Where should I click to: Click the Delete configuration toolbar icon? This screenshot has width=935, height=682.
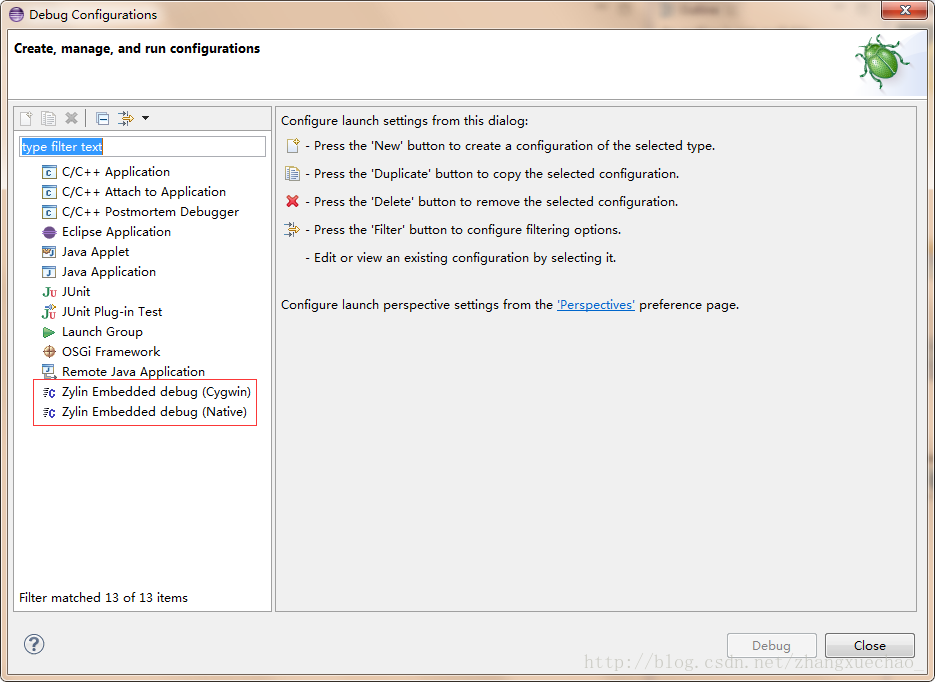click(72, 118)
